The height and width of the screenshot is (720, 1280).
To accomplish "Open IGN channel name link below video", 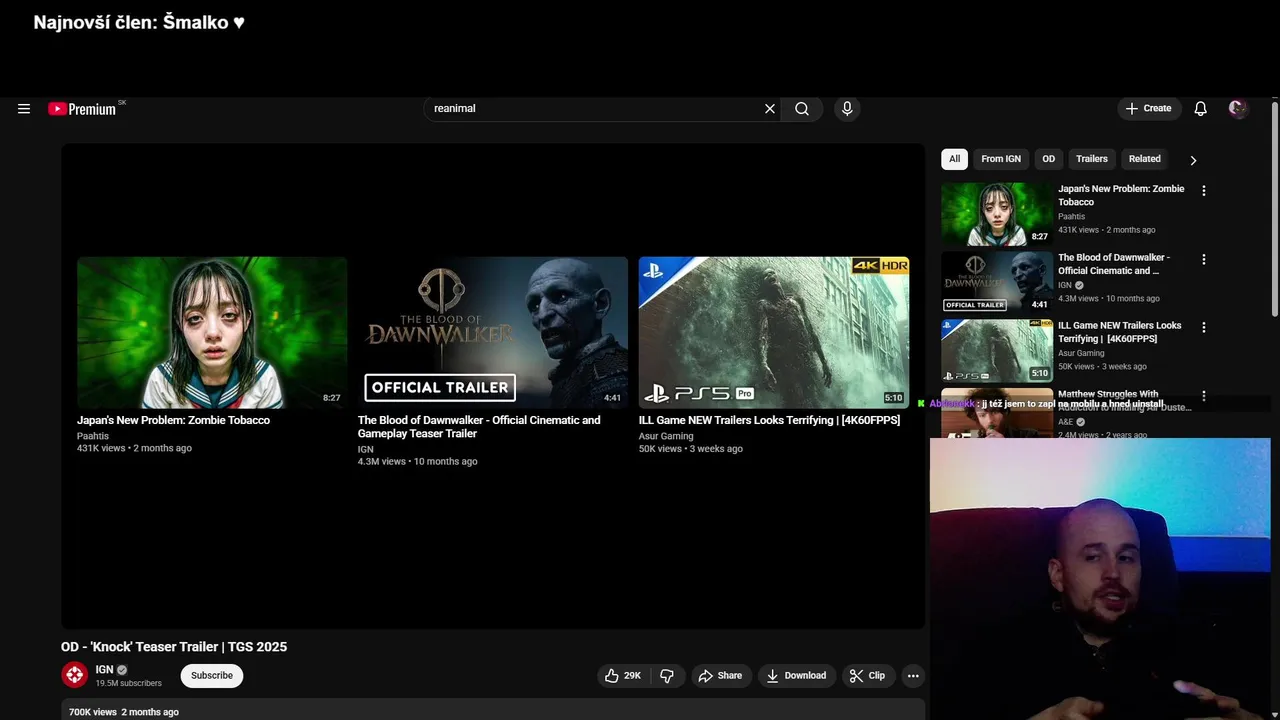I will [105, 670].
